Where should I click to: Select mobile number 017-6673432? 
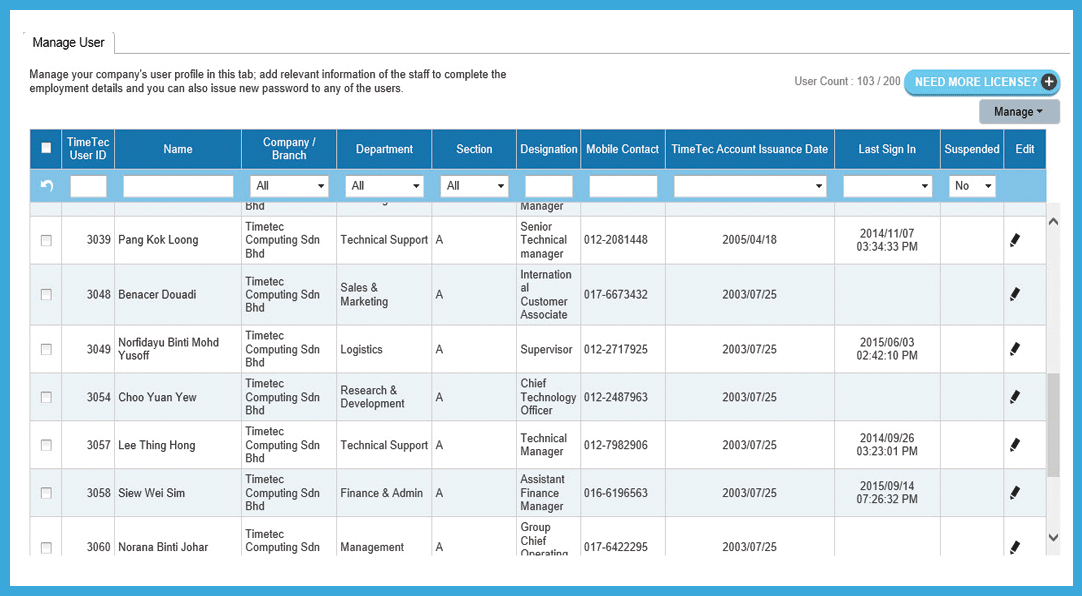[616, 295]
